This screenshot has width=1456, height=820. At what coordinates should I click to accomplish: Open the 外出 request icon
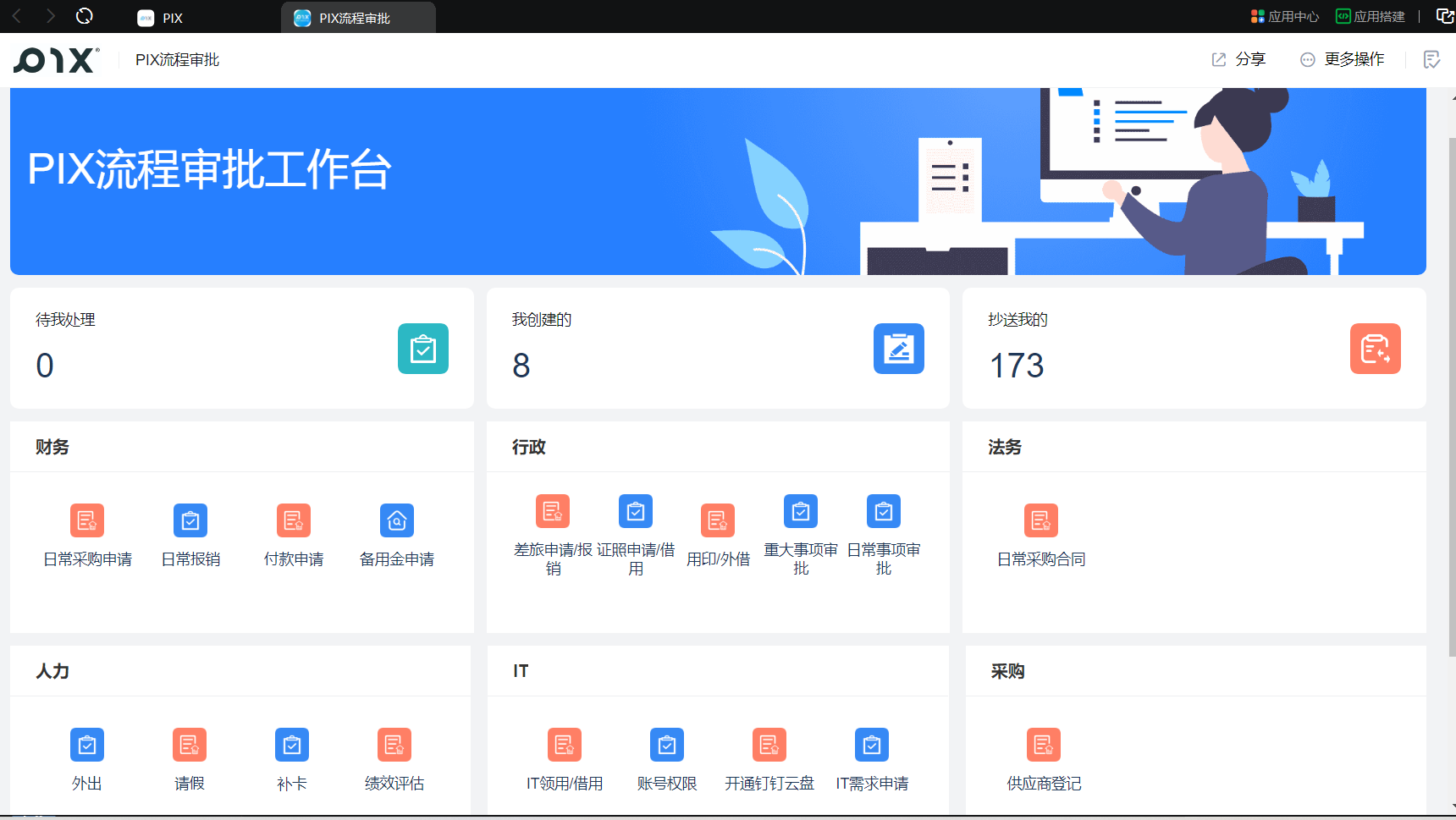click(87, 745)
